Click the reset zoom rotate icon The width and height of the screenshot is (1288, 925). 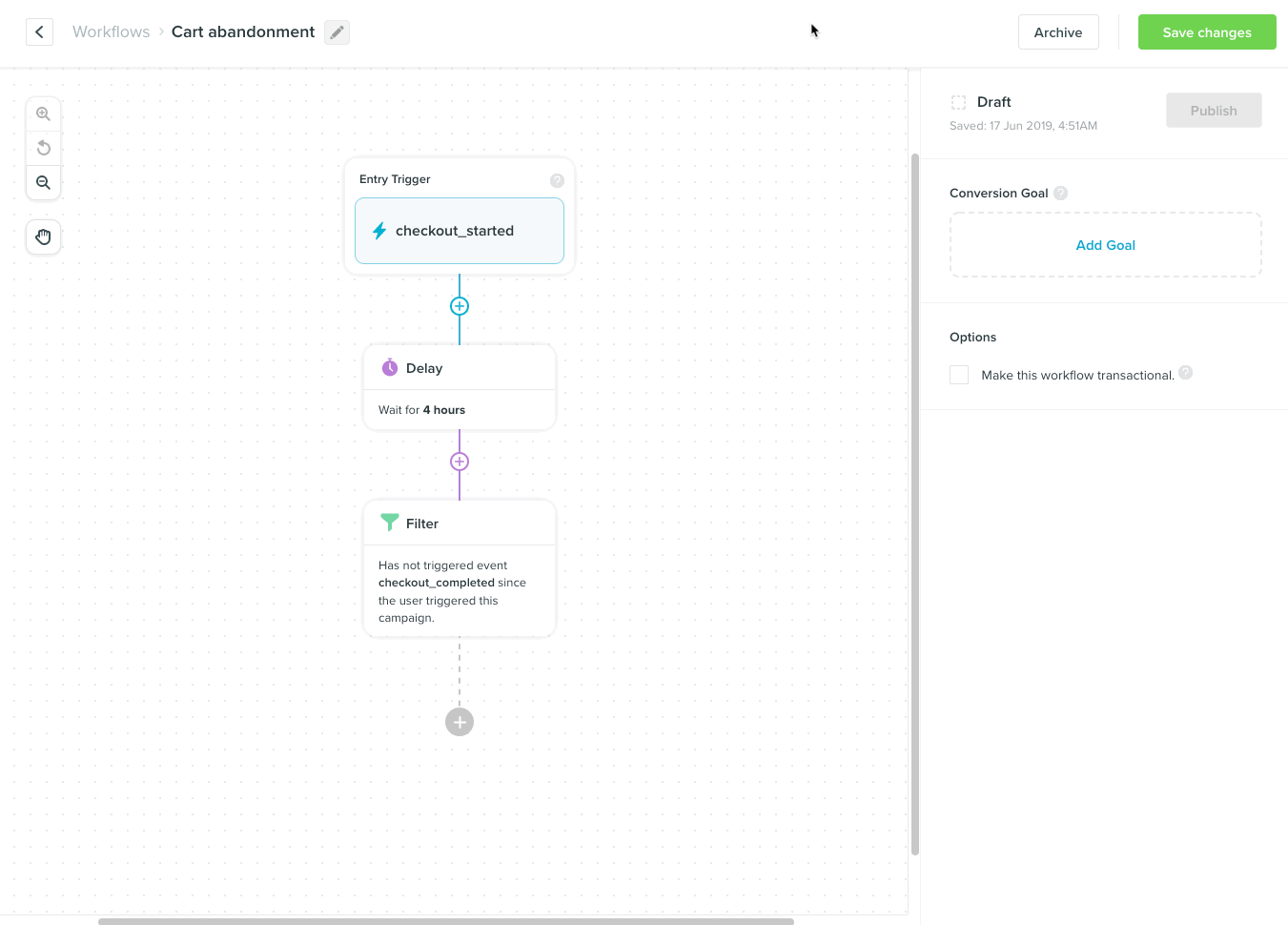click(43, 148)
